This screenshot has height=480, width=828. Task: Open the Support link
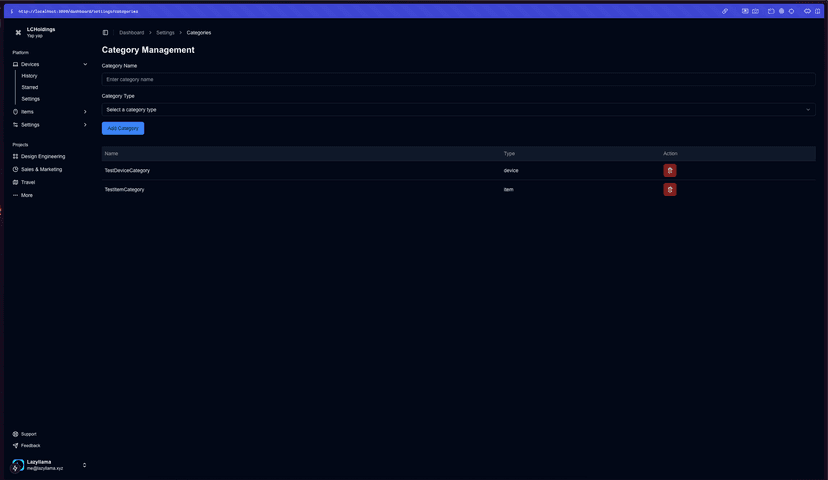click(x=28, y=434)
